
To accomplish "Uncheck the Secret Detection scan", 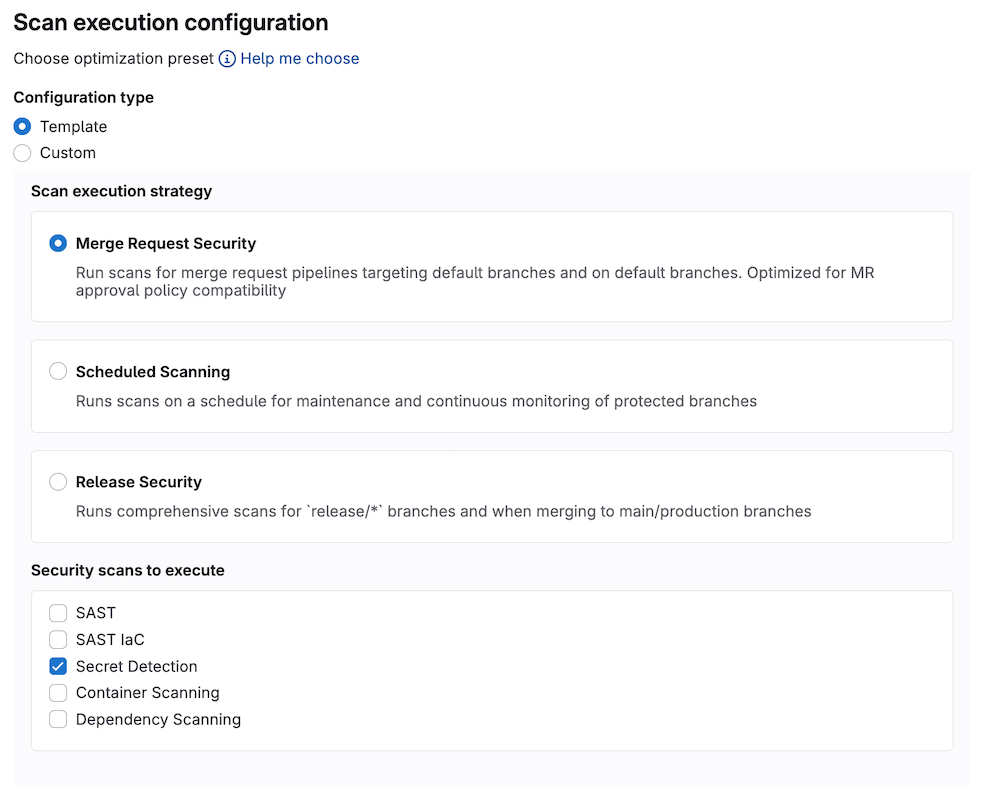I will [58, 666].
